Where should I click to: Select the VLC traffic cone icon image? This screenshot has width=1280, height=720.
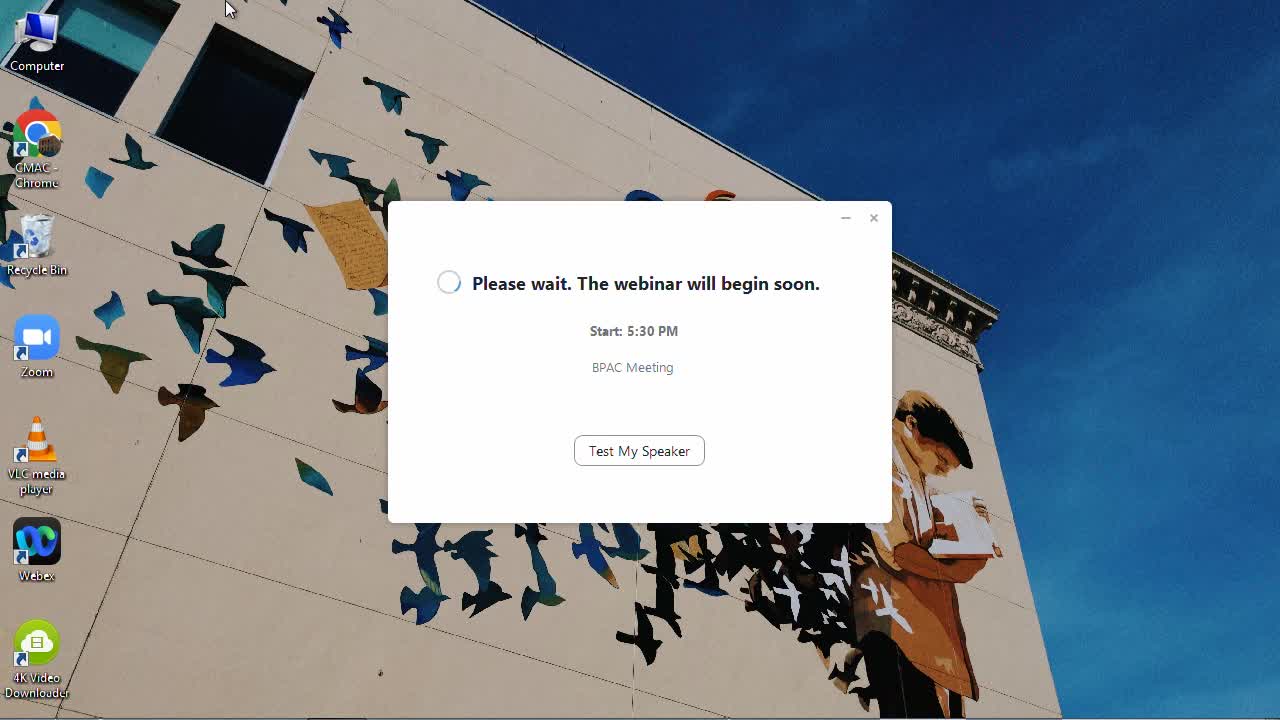click(x=37, y=440)
